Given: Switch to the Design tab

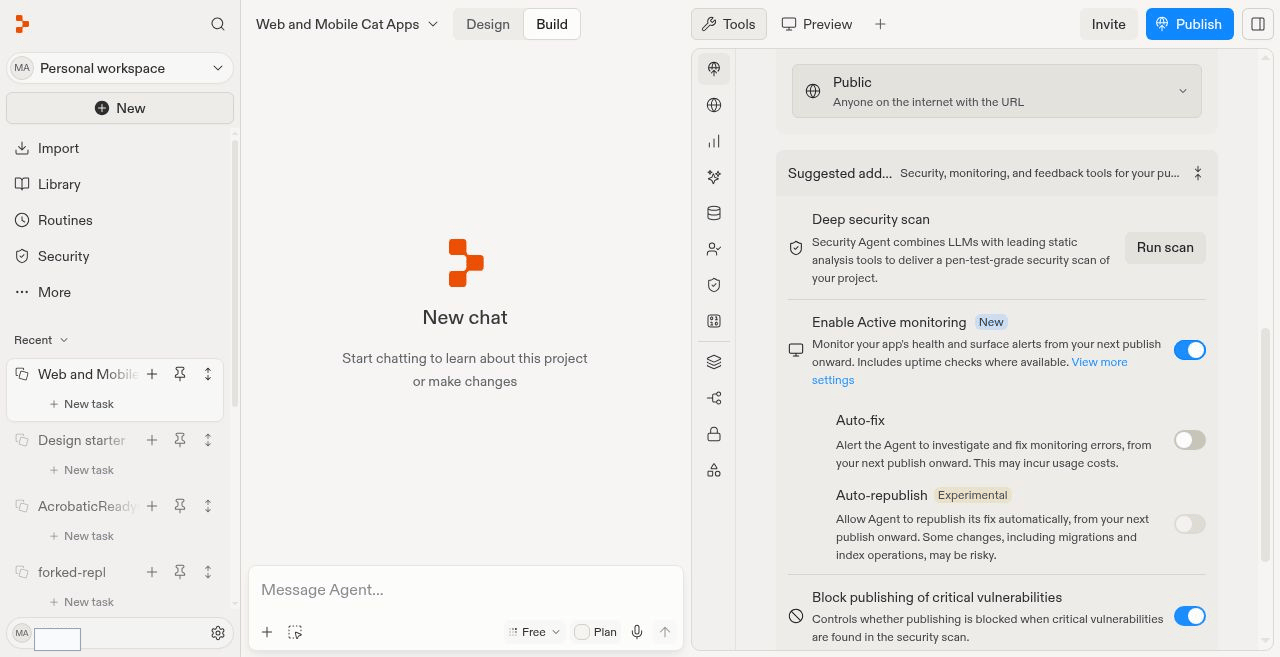Looking at the screenshot, I should (488, 24).
